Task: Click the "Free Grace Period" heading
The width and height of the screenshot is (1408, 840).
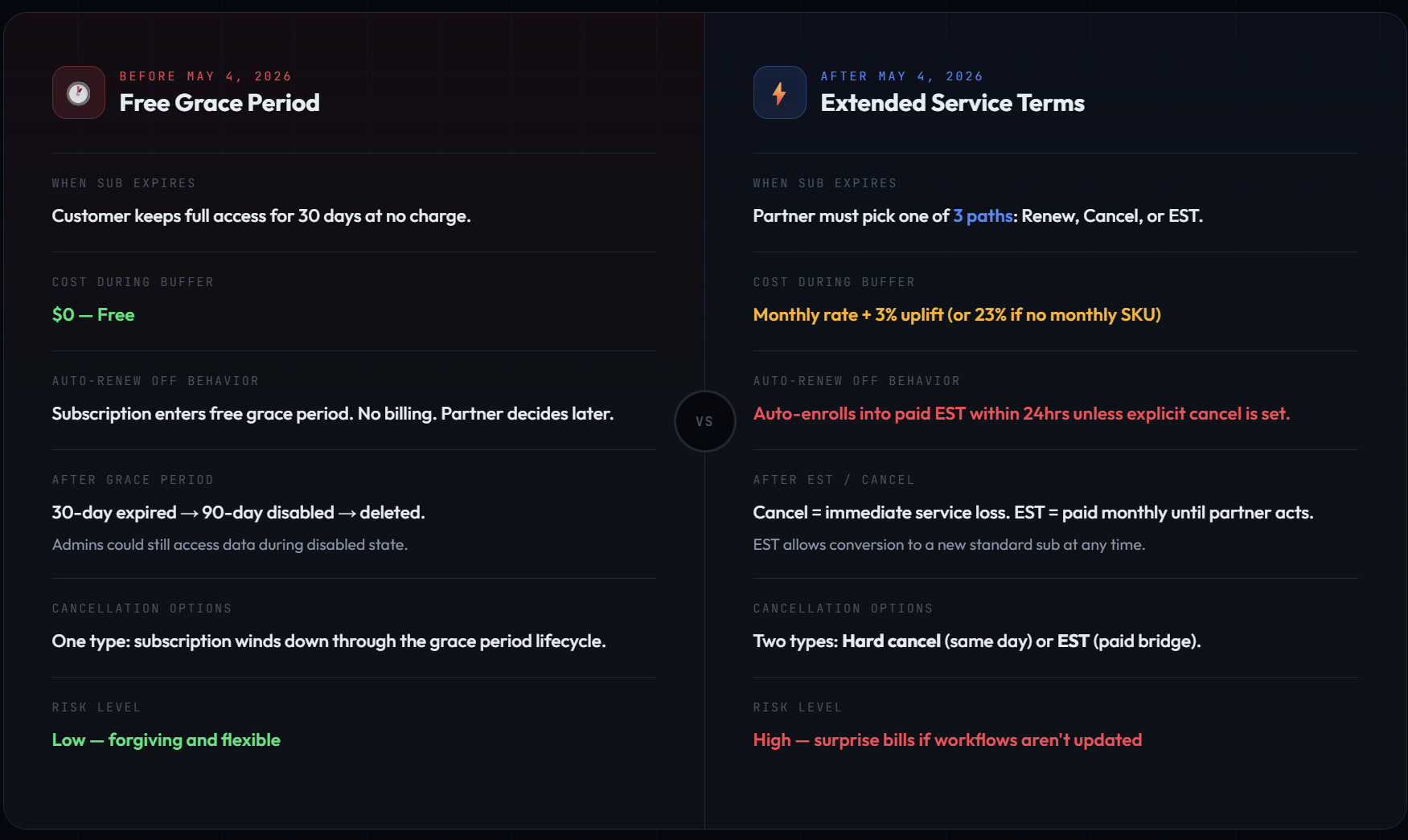Action: pyautogui.click(x=220, y=103)
